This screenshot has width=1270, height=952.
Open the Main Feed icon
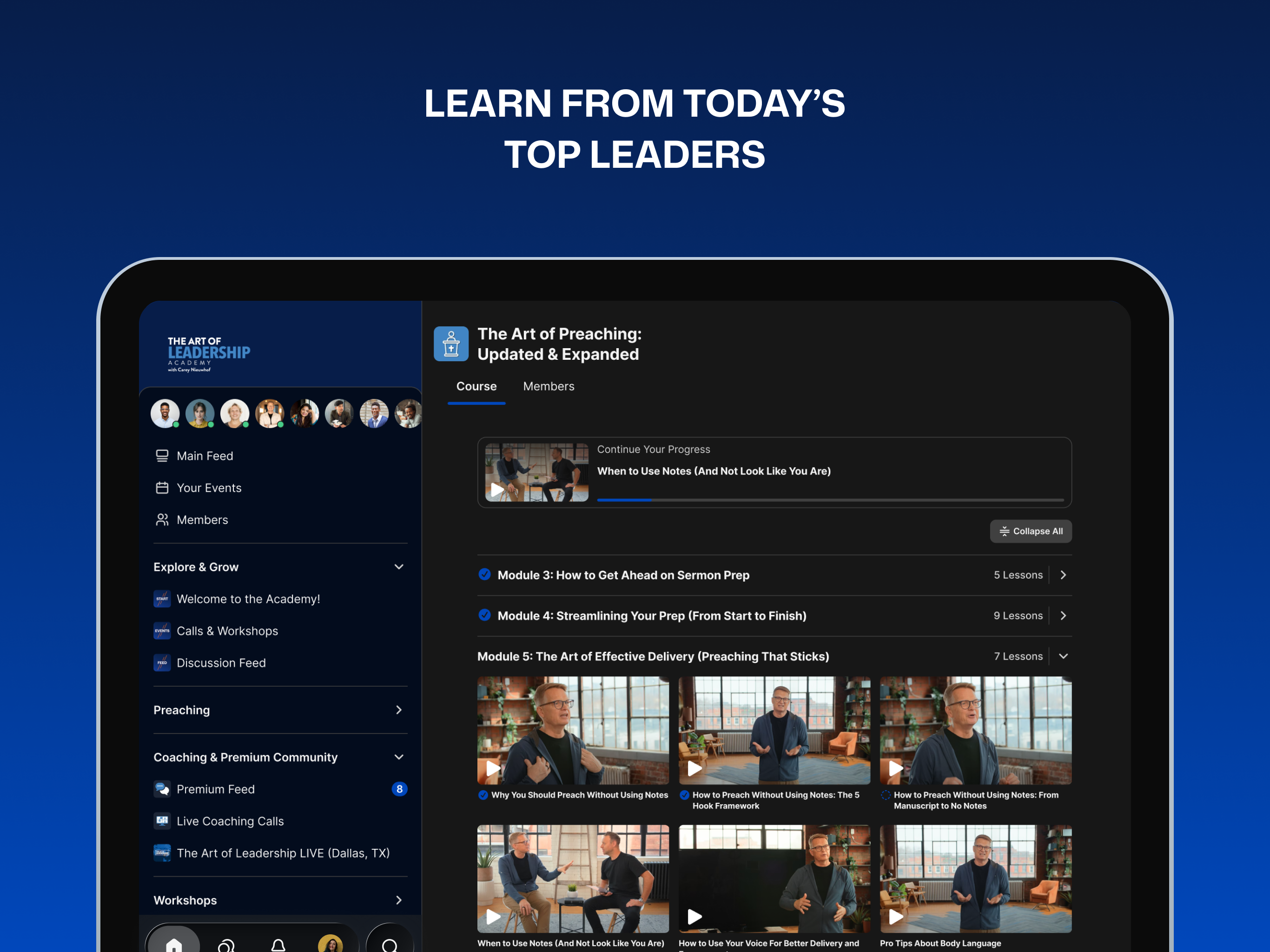162,456
